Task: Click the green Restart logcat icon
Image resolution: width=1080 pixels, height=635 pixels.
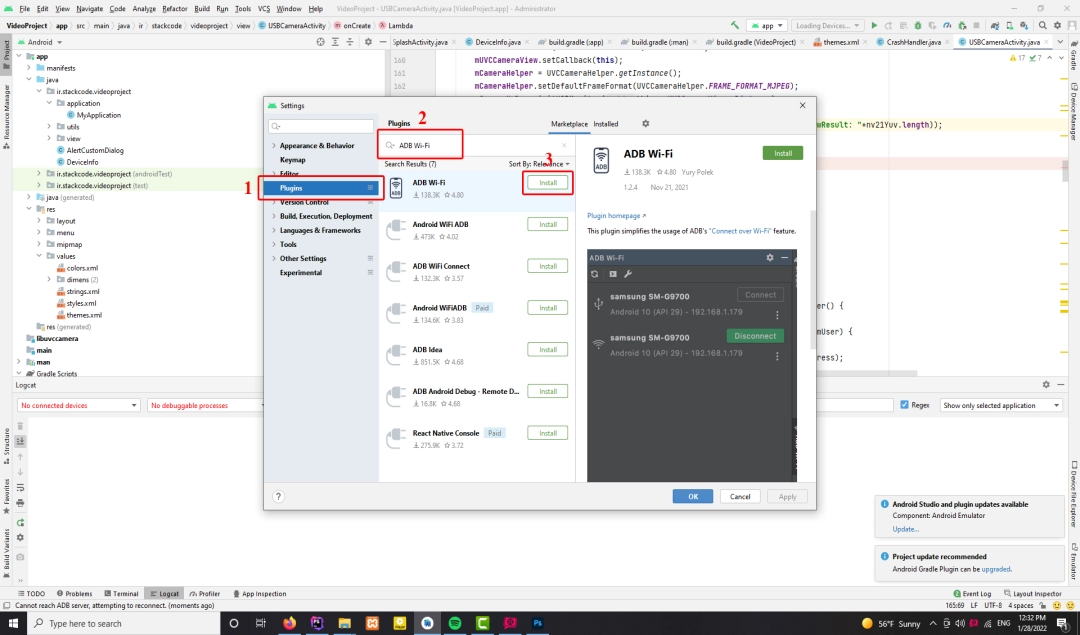Action: click(20, 523)
